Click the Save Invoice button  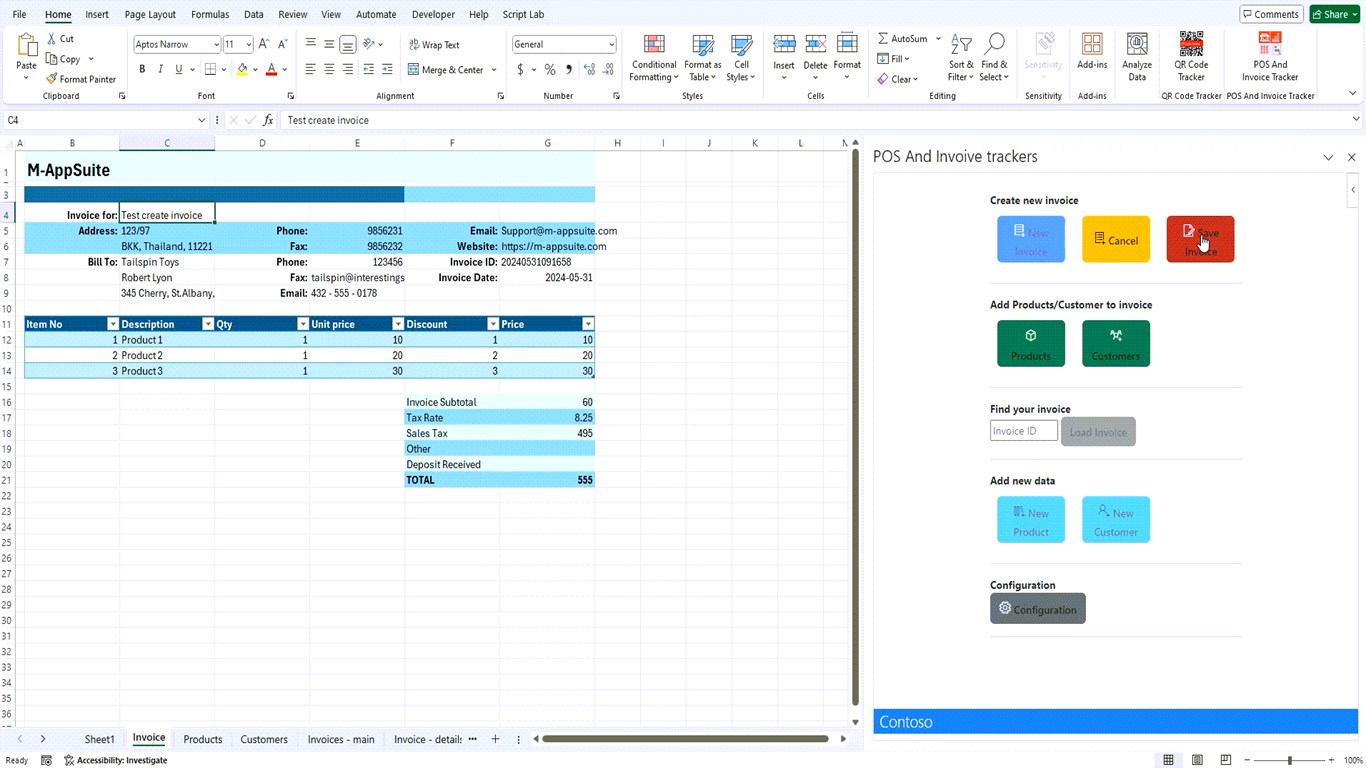(1200, 240)
